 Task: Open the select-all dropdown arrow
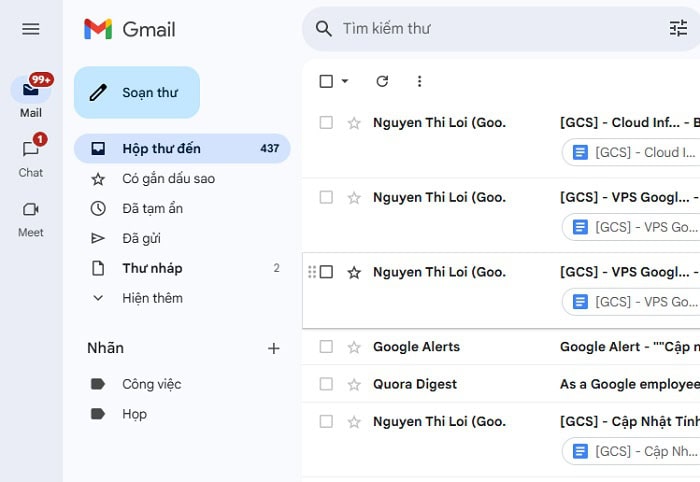pos(345,81)
